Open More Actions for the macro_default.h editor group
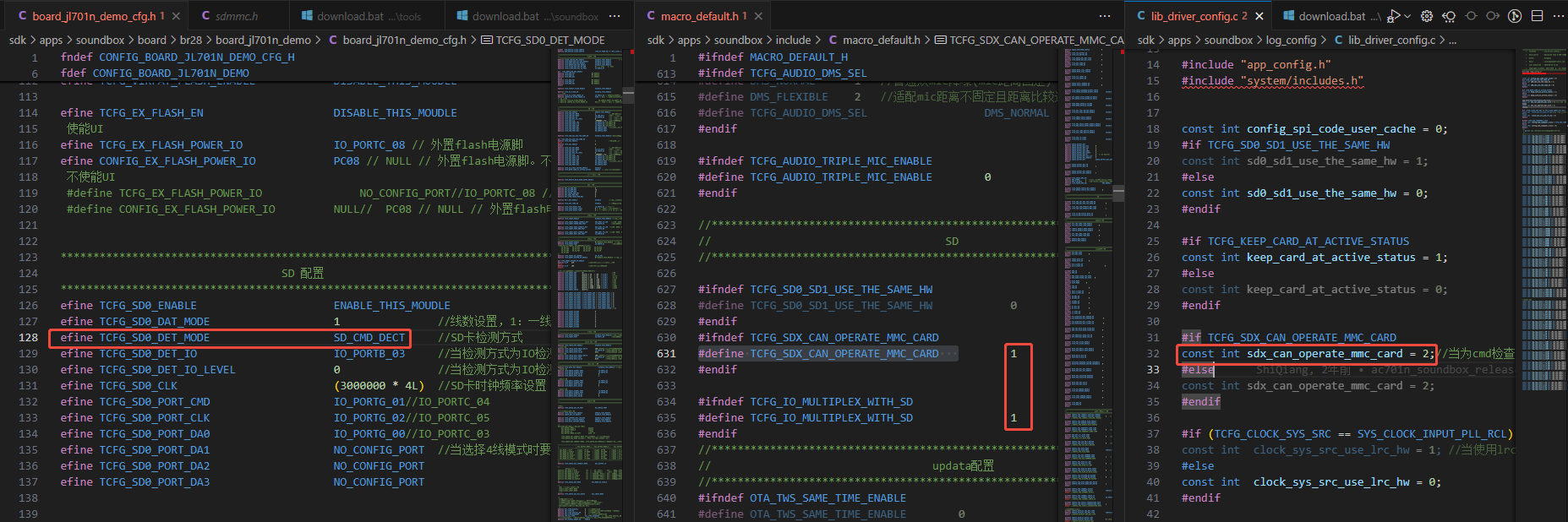 click(1105, 16)
